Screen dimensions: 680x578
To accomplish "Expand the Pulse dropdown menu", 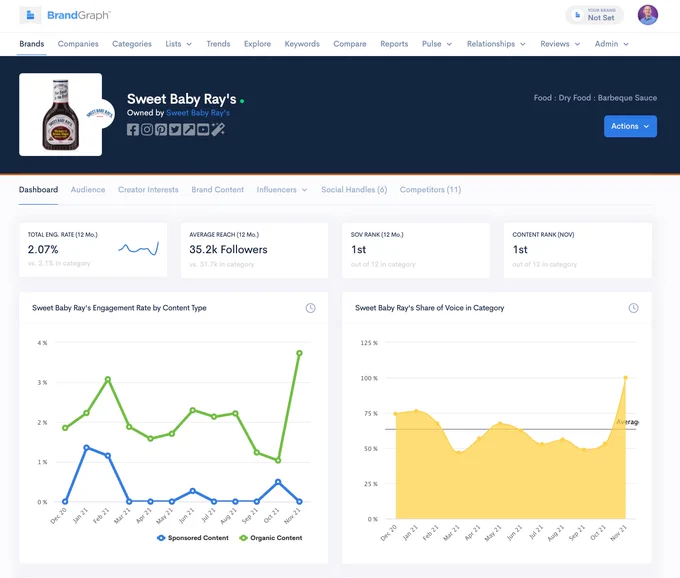I will pyautogui.click(x=437, y=44).
